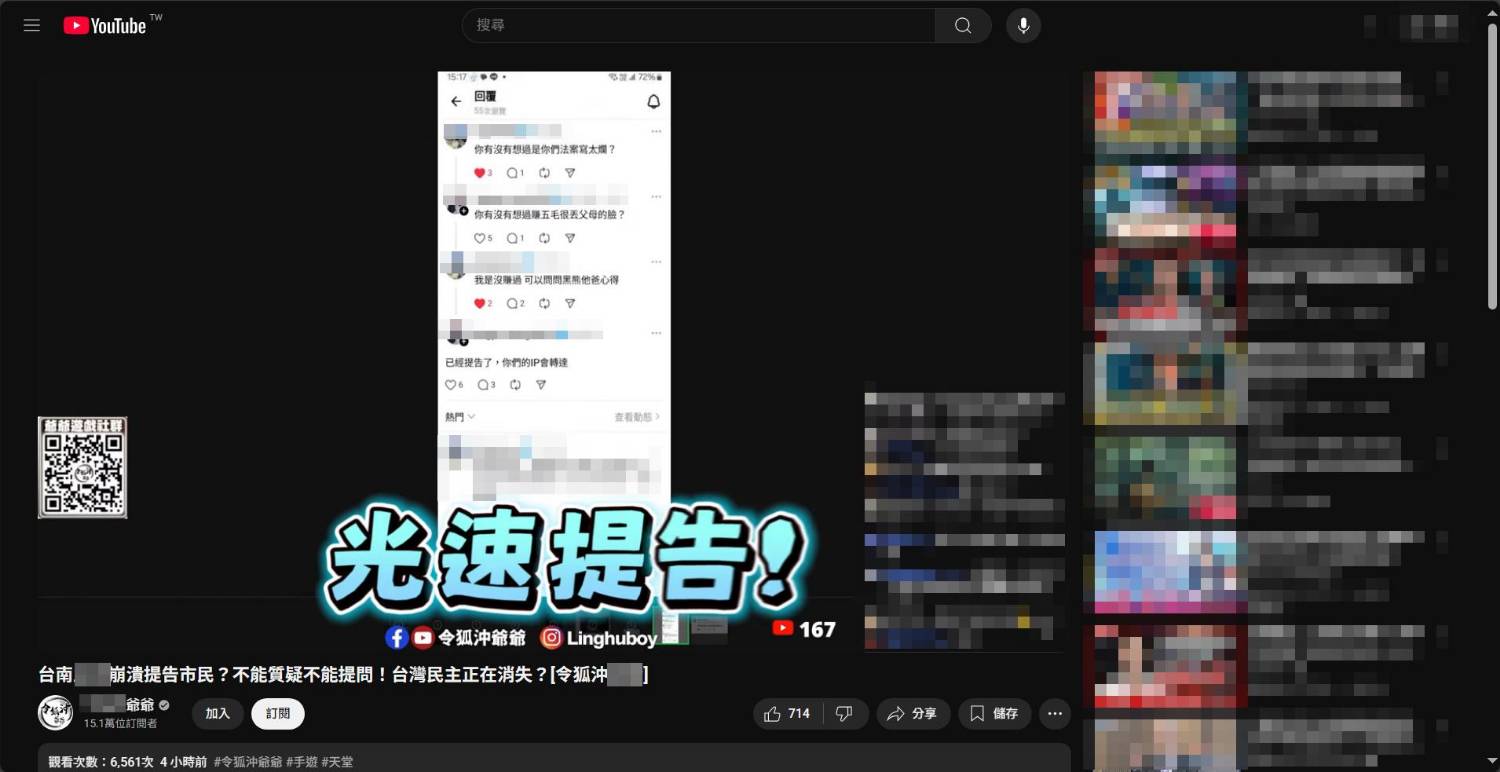1500x772 pixels.
Task: Click the 15.1萬位訂閱者 subscriber count
Action: point(121,723)
